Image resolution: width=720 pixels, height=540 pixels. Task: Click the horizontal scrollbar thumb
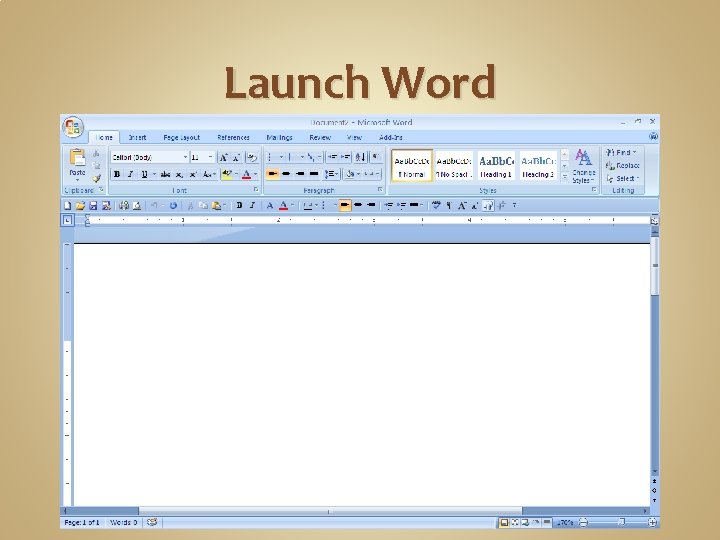pos(330,511)
